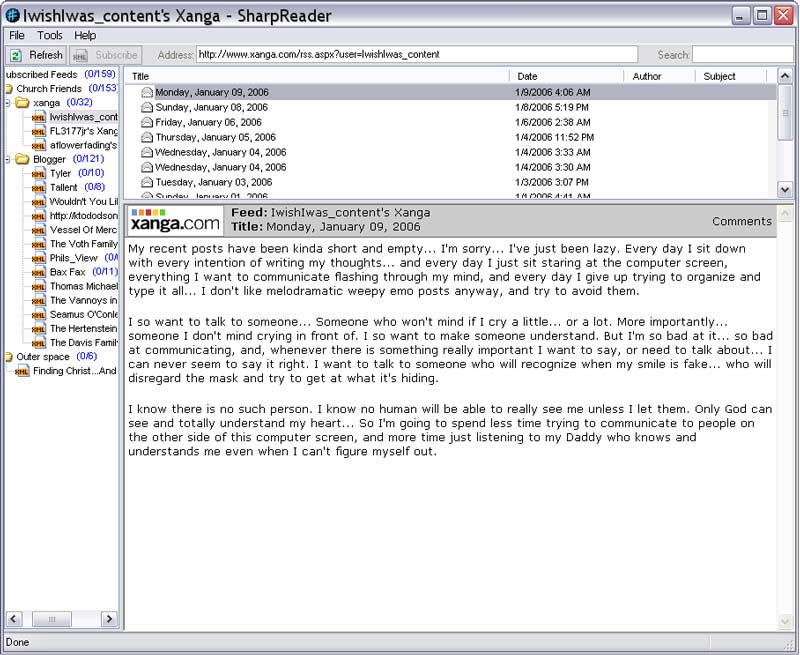Open the Finding Christ...And feed
Viewport: 800px width, 655px height.
click(x=74, y=371)
